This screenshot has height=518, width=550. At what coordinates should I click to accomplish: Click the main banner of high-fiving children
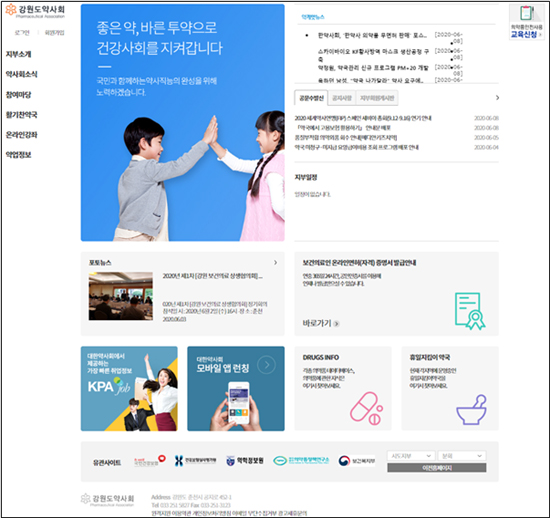(182, 123)
